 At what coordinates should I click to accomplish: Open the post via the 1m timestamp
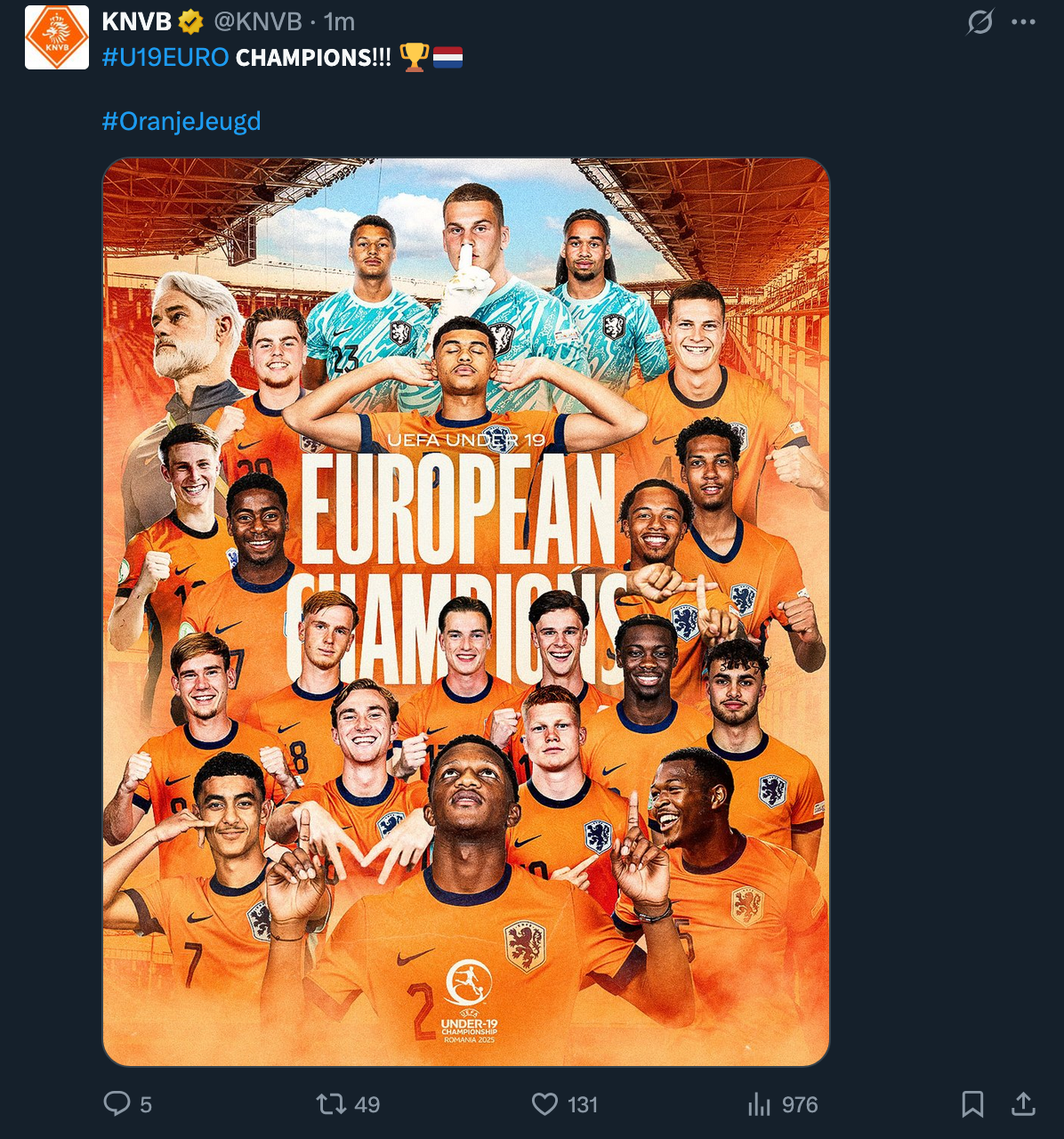pos(339,21)
